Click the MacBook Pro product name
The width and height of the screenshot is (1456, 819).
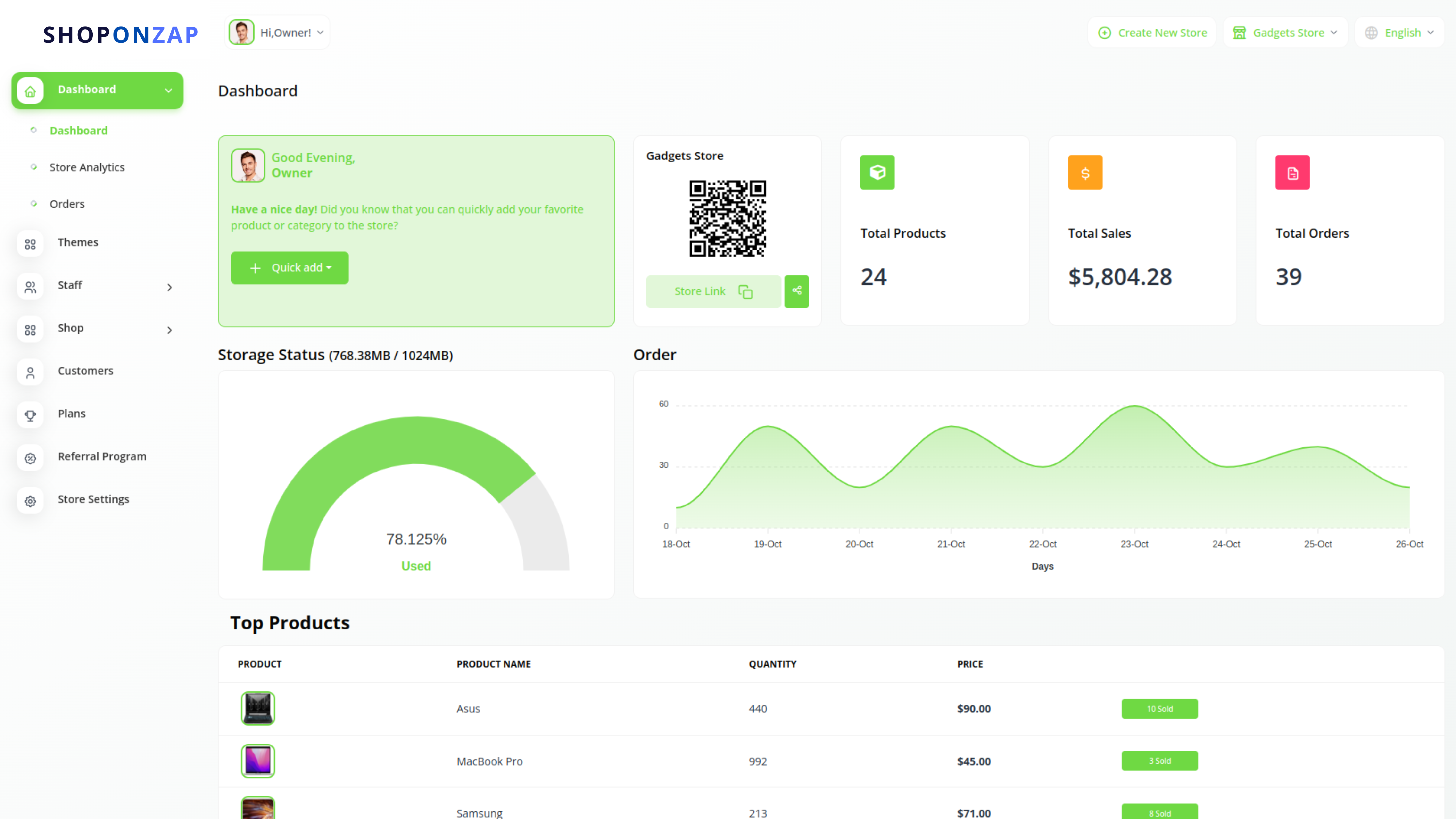pyautogui.click(x=489, y=761)
